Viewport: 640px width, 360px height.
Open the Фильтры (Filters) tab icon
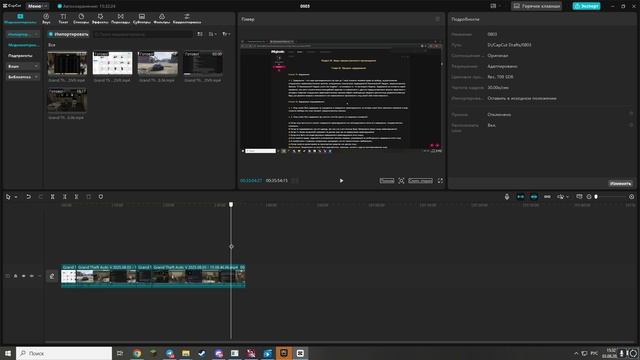pos(162,18)
